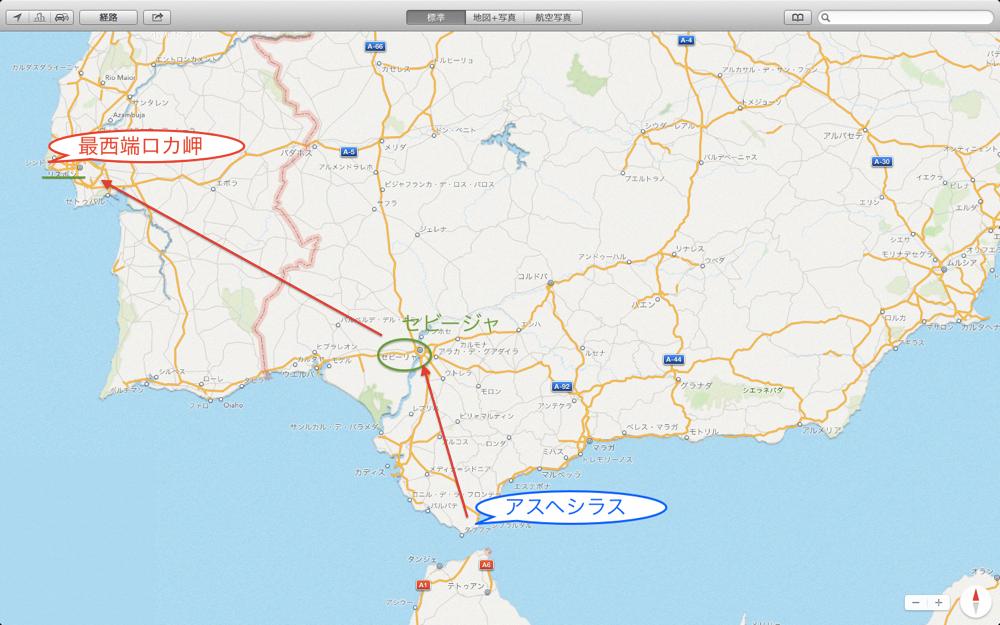Click the A-44 highway shield
This screenshot has width=1000, height=625.
673,359
